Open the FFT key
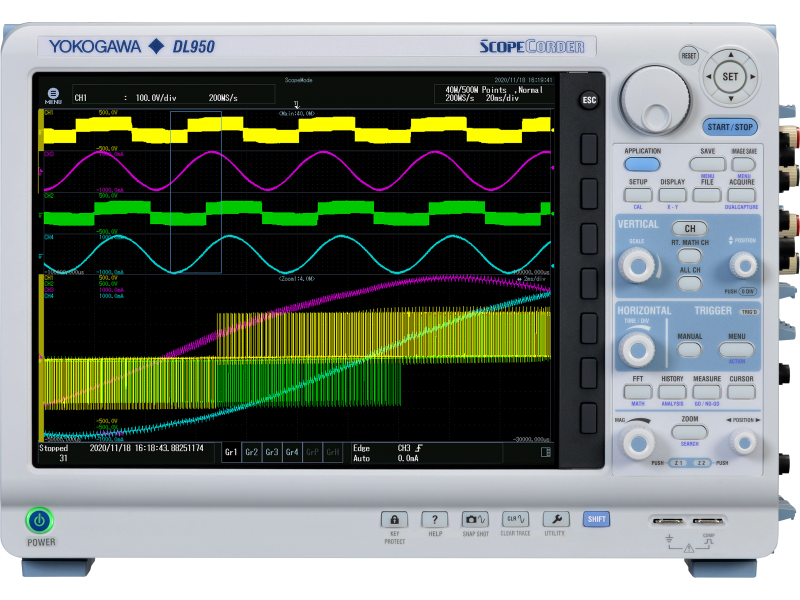The image size is (800, 600). tap(638, 392)
